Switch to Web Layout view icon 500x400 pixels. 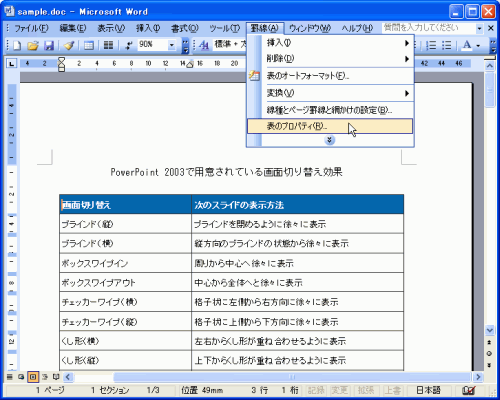(x=21, y=377)
